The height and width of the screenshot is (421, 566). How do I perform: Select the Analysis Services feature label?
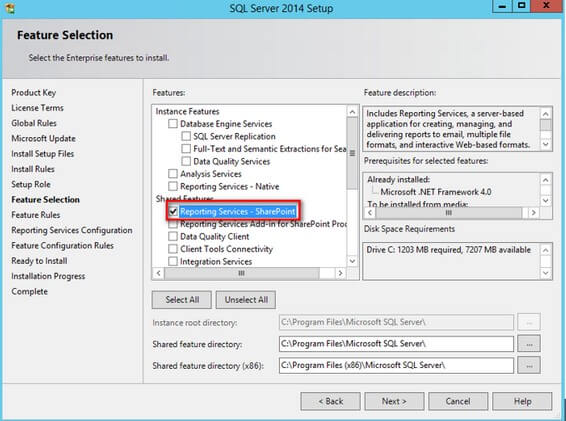coord(211,174)
